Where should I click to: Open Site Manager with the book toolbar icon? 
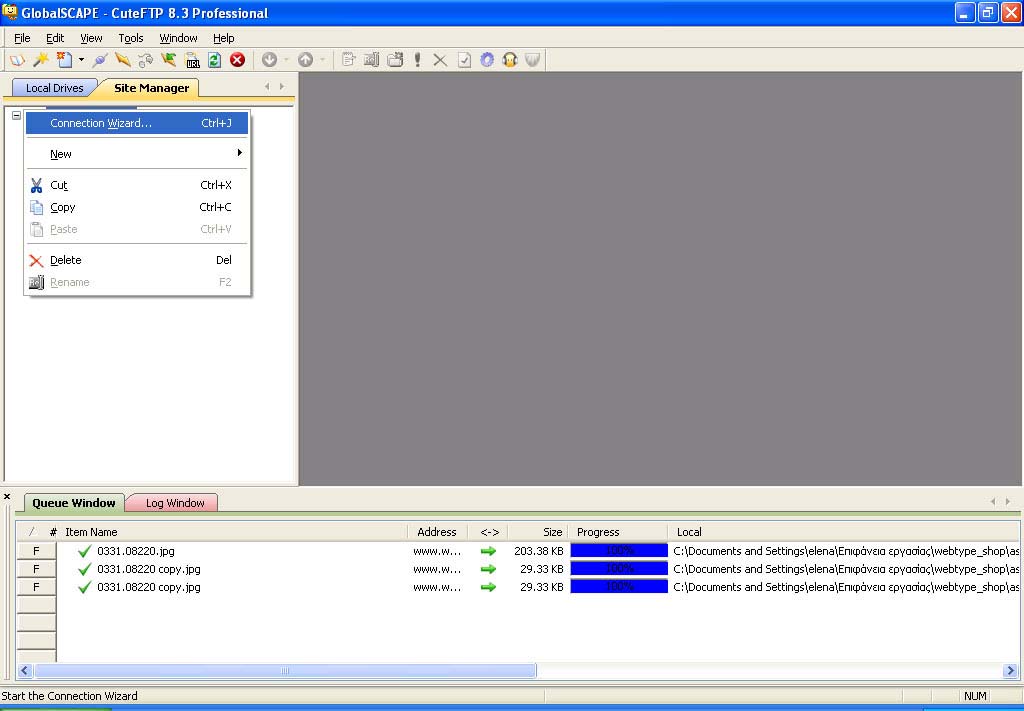17,60
